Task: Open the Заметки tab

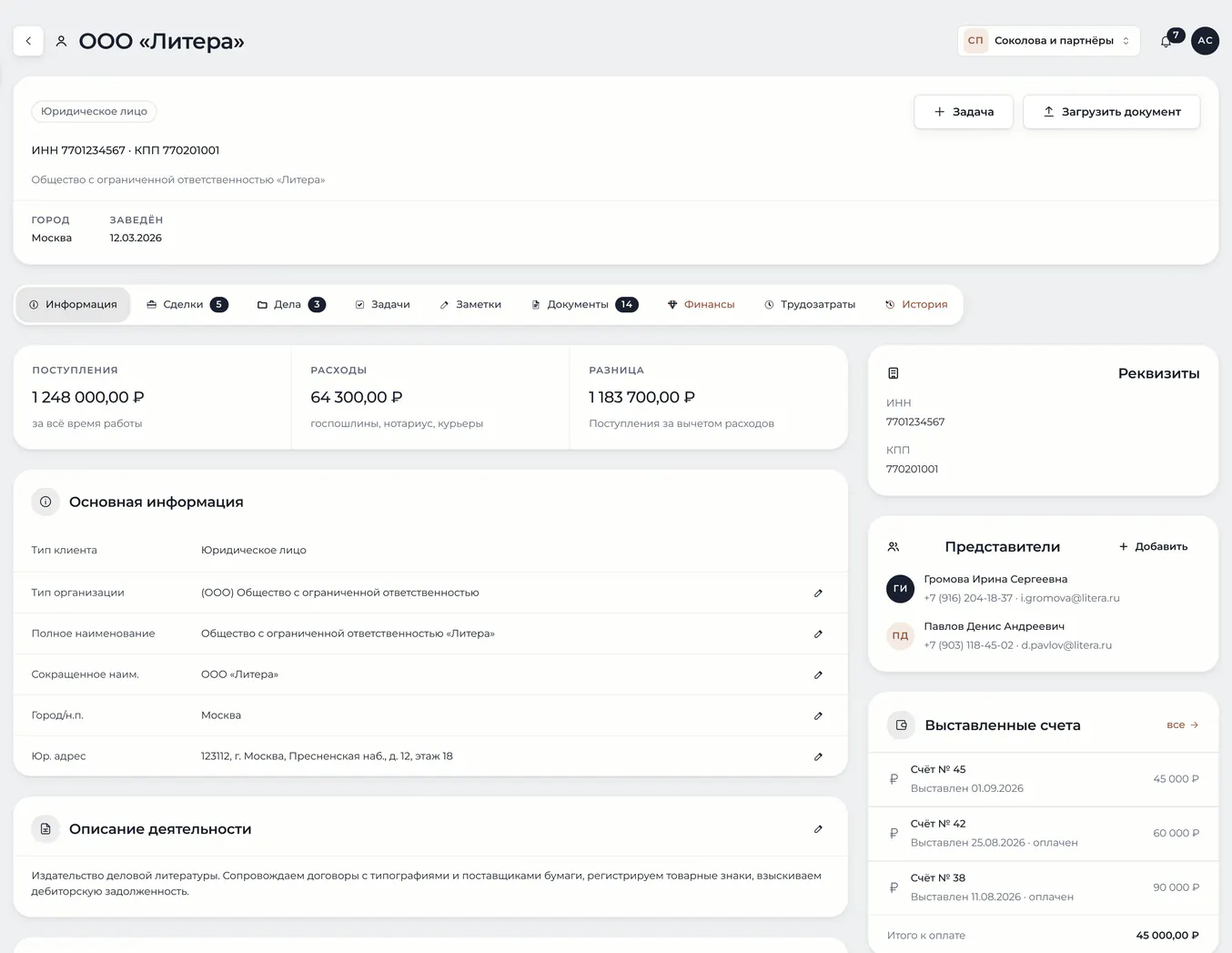Action: pos(470,304)
